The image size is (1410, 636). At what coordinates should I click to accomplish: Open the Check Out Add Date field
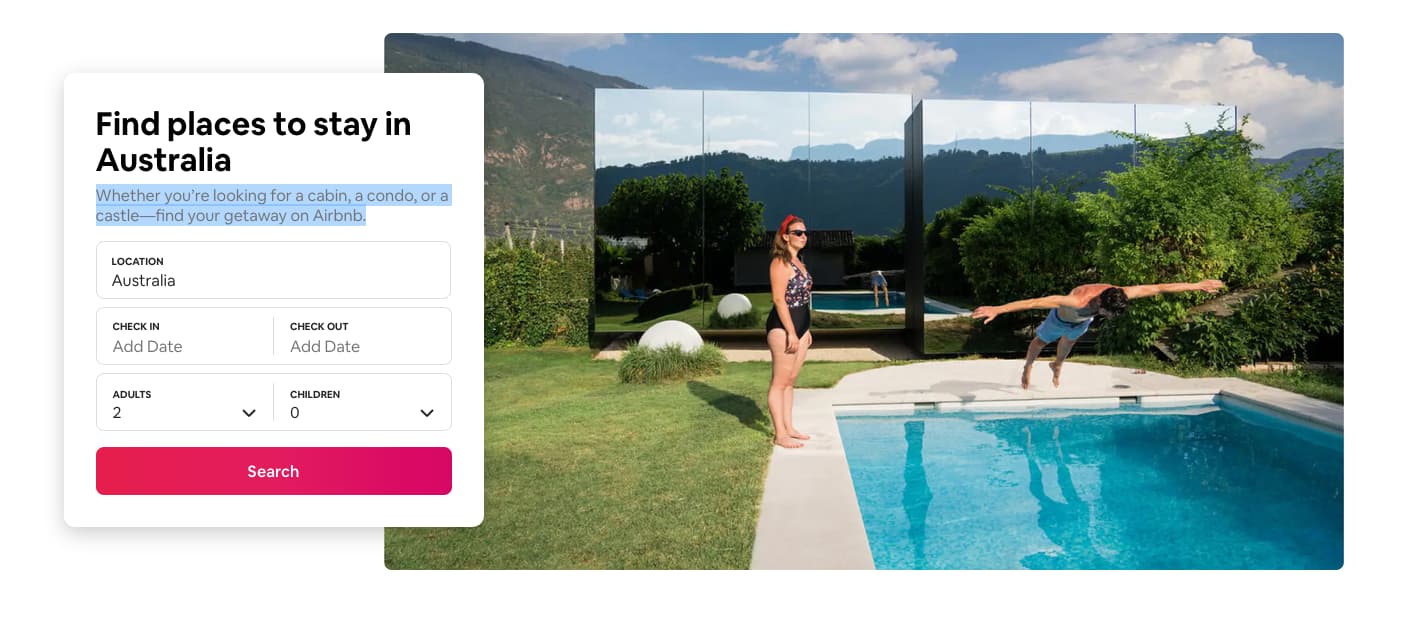(x=362, y=336)
